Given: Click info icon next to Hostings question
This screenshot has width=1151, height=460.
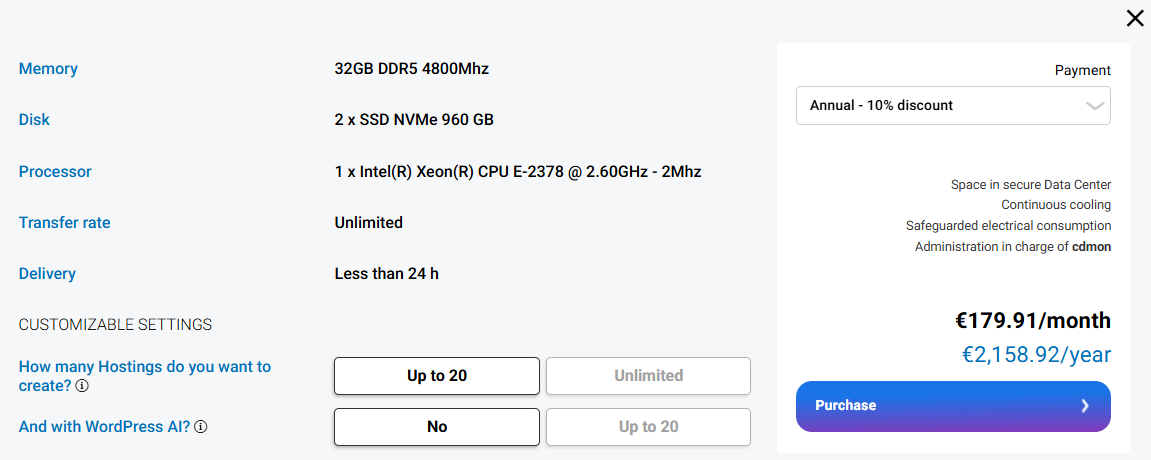Looking at the screenshot, I should [x=82, y=386].
